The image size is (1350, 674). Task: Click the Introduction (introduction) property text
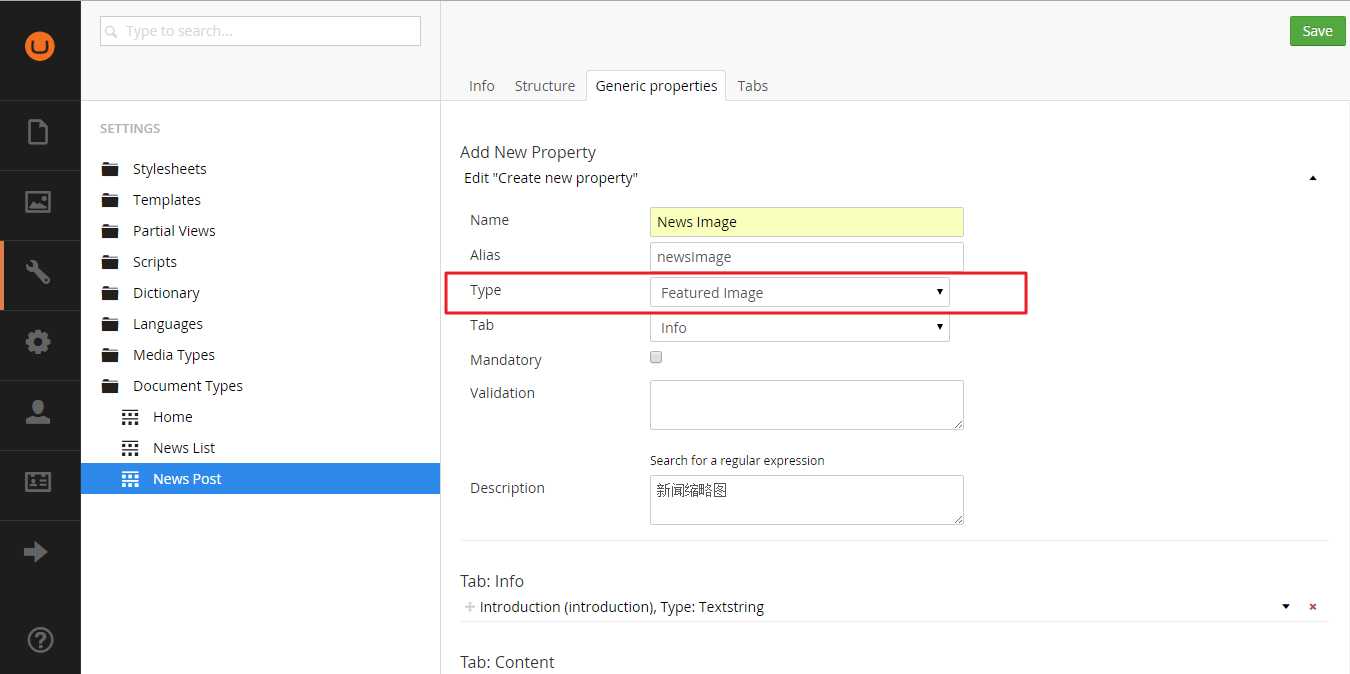click(622, 607)
